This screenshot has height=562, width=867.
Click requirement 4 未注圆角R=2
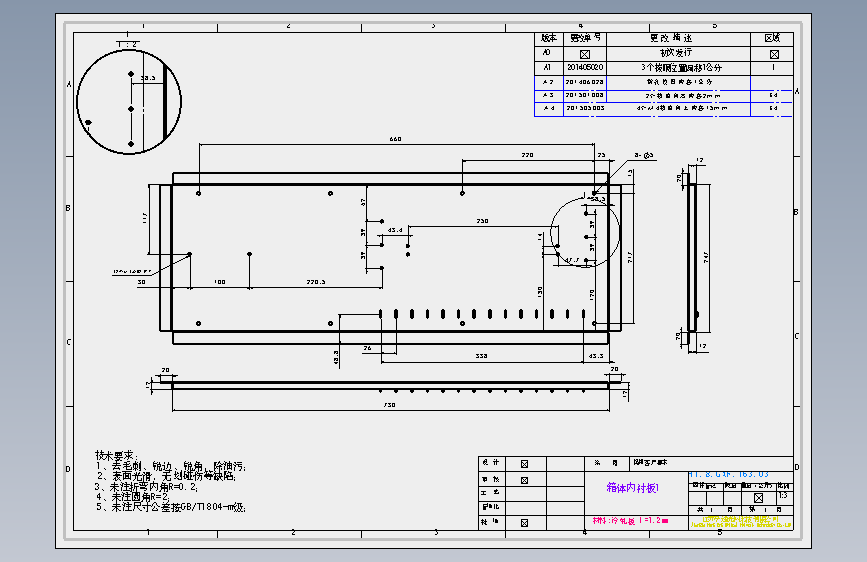pos(133,497)
